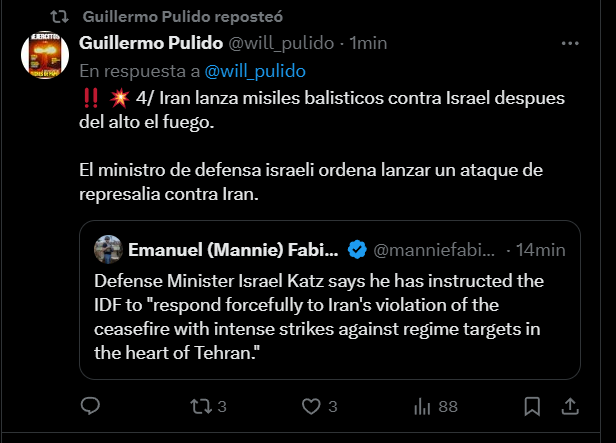Like the tweet with the heart icon
Viewport: 616px width, 443px height.
tap(311, 406)
